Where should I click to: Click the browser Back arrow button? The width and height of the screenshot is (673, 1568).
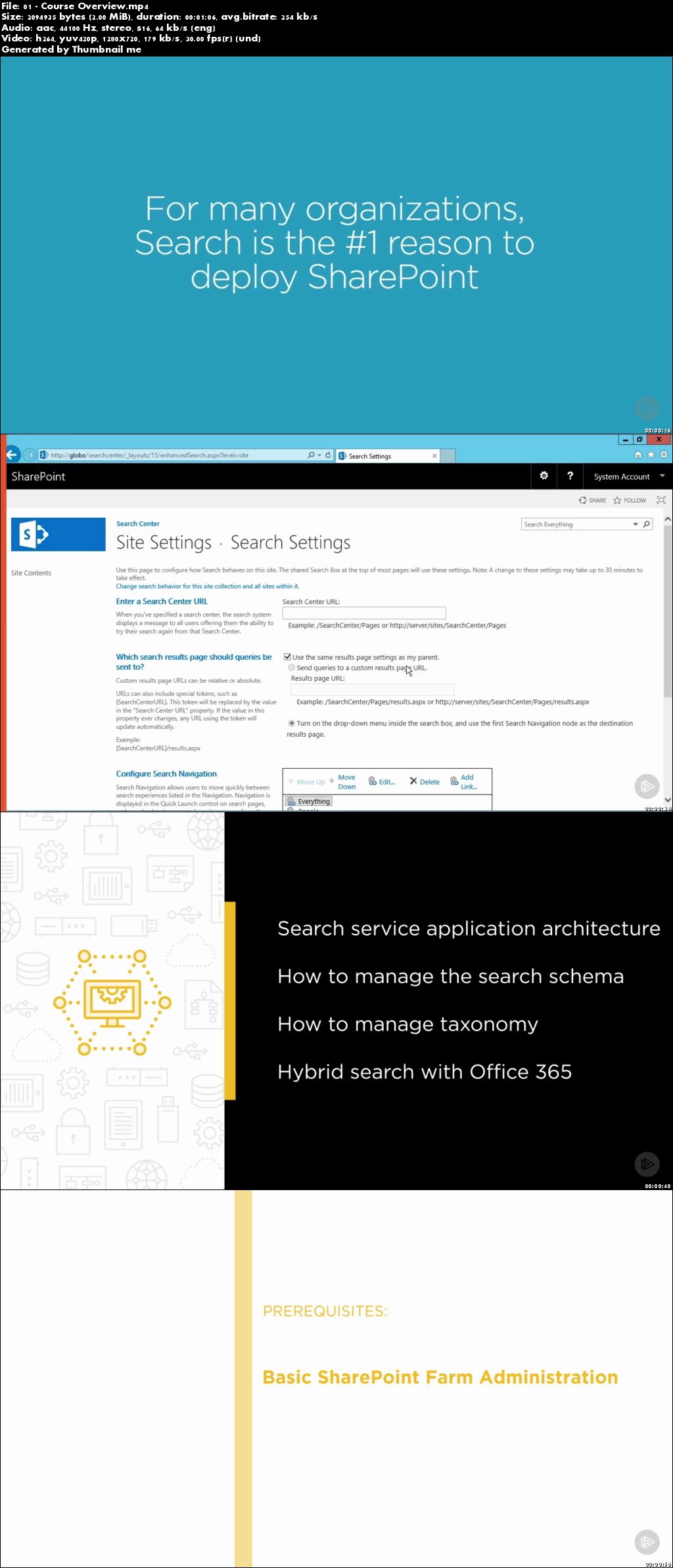pyautogui.click(x=12, y=454)
